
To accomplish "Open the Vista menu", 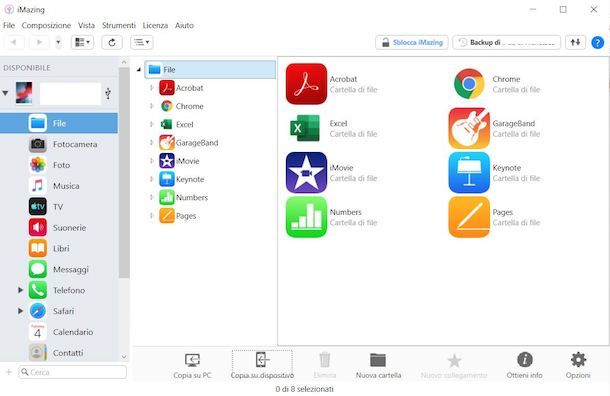I will (86, 25).
